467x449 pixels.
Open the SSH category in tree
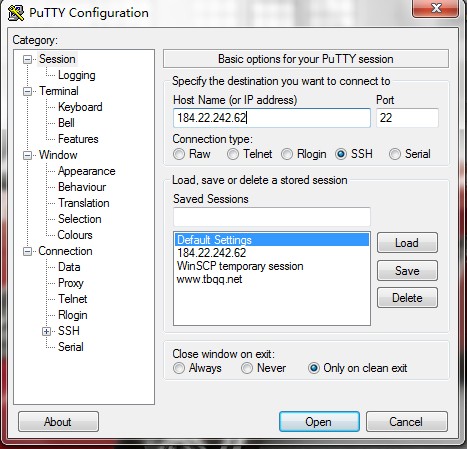(x=69, y=331)
